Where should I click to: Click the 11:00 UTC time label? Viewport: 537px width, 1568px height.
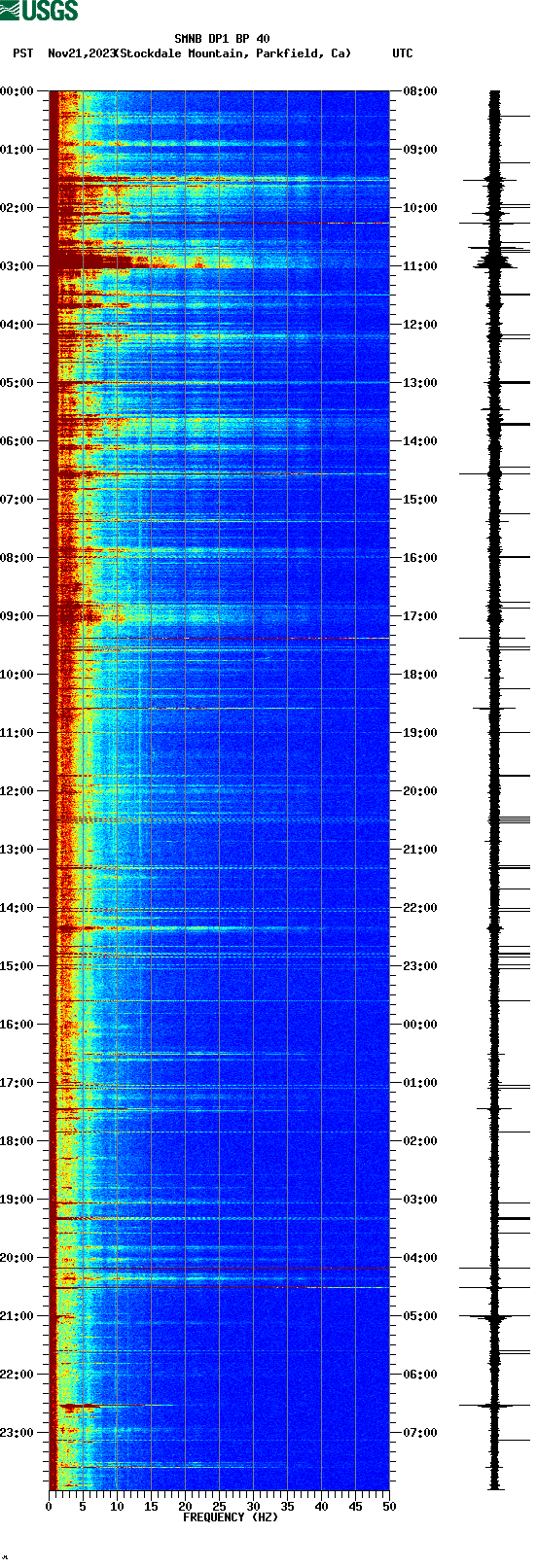(420, 266)
